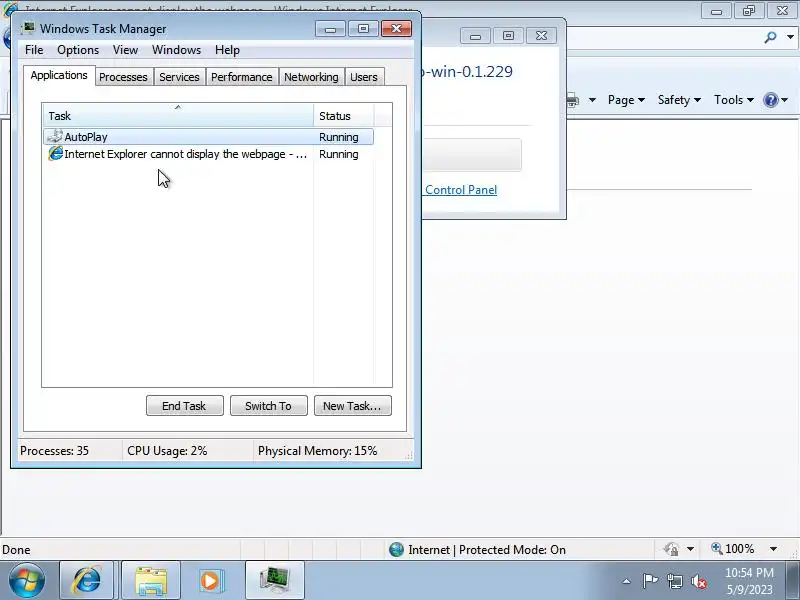Select the AutoPlay task row
Screen dimensions: 800x600
[x=209, y=137]
